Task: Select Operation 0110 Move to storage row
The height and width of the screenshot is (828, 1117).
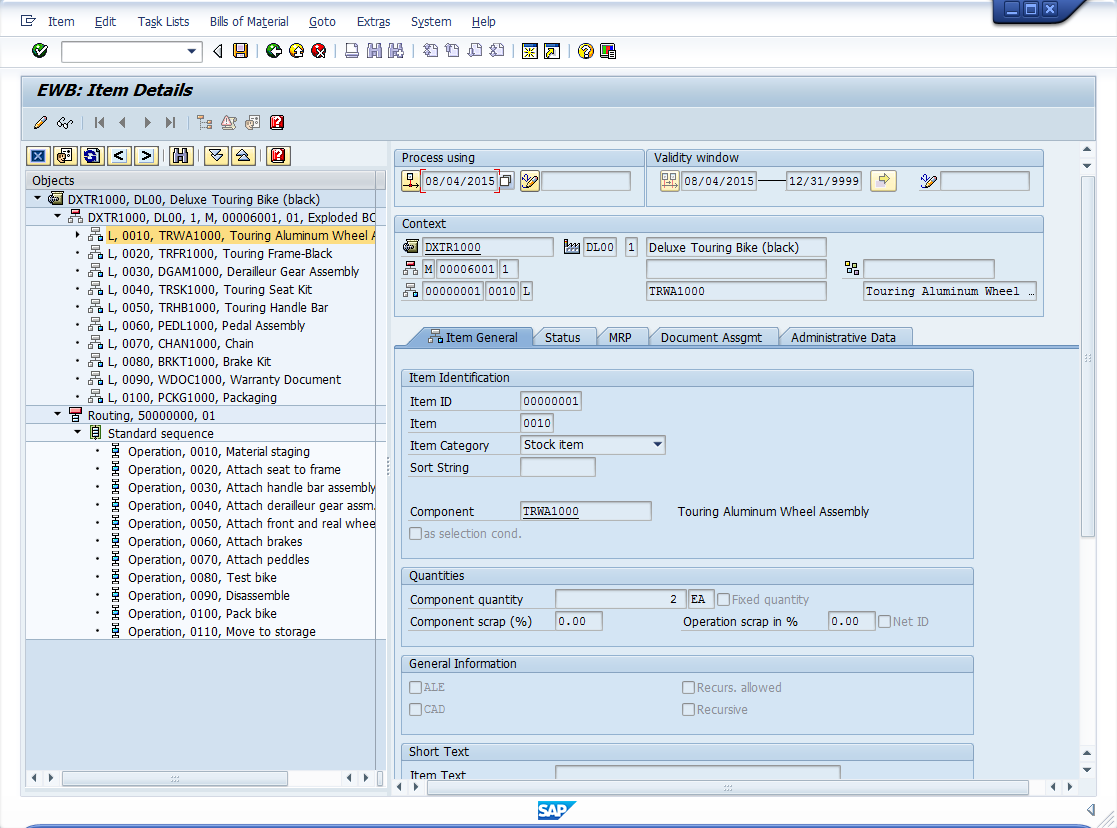Action: tap(222, 632)
